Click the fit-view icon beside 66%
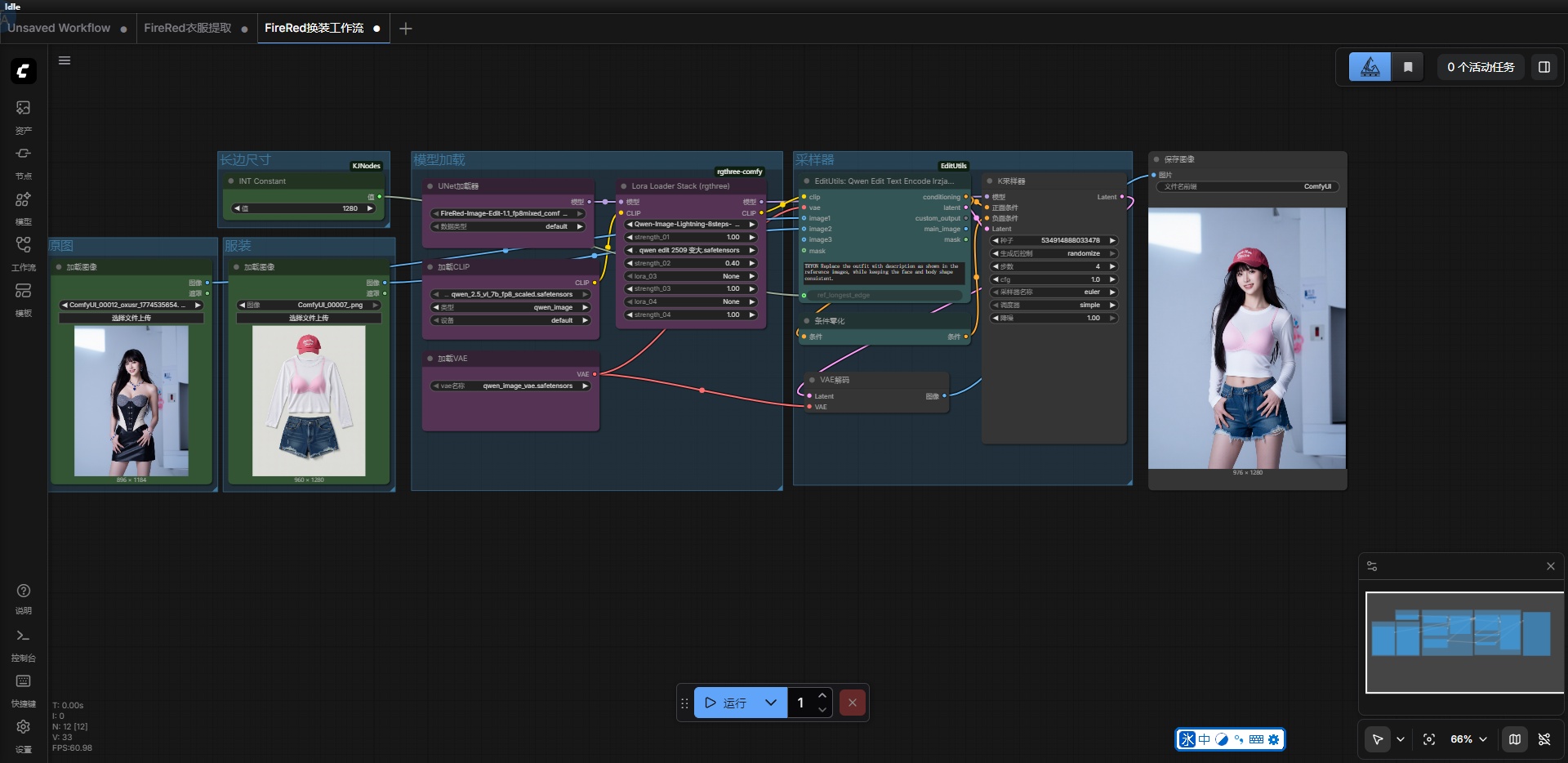 pyautogui.click(x=1429, y=739)
